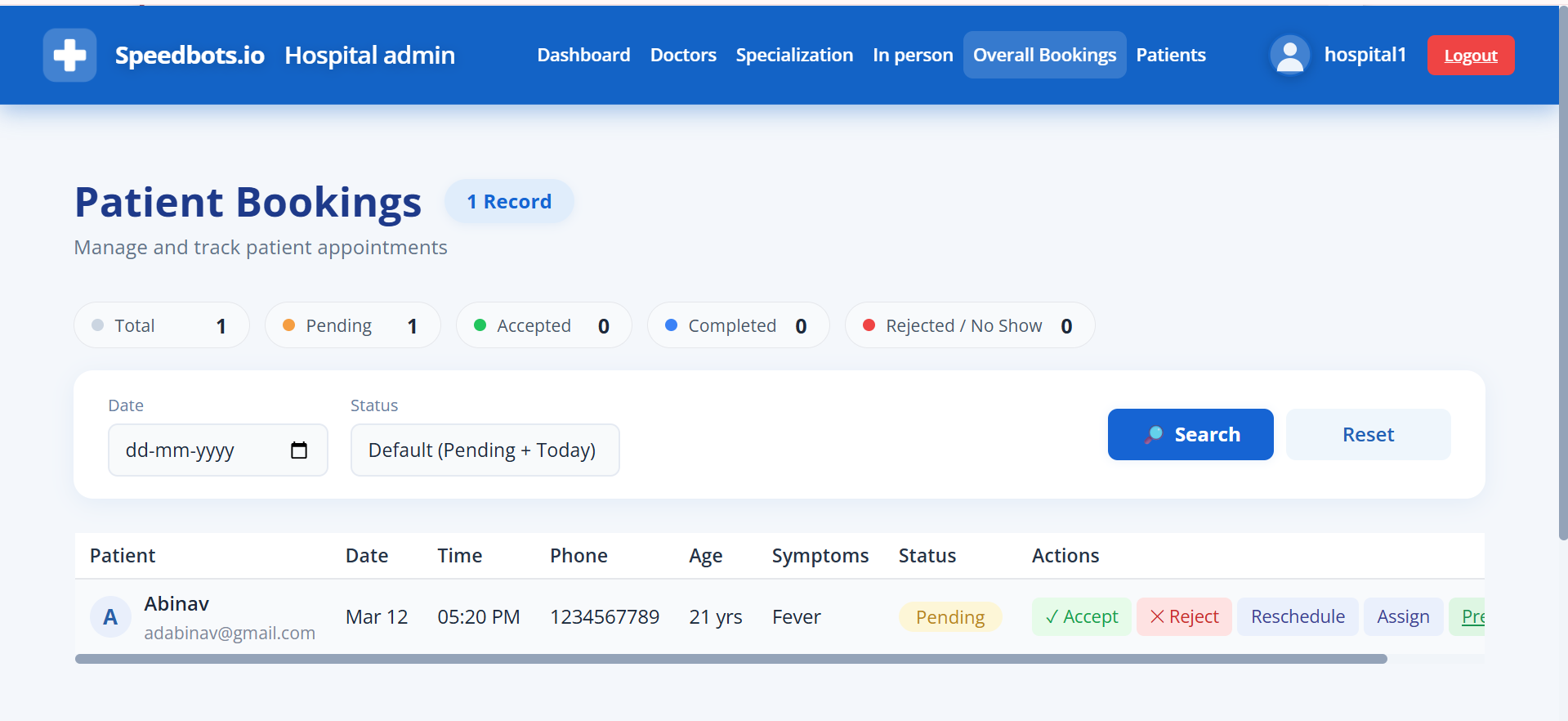Click phone number 1234567789
Image resolution: width=1568 pixels, height=721 pixels.
[x=605, y=617]
